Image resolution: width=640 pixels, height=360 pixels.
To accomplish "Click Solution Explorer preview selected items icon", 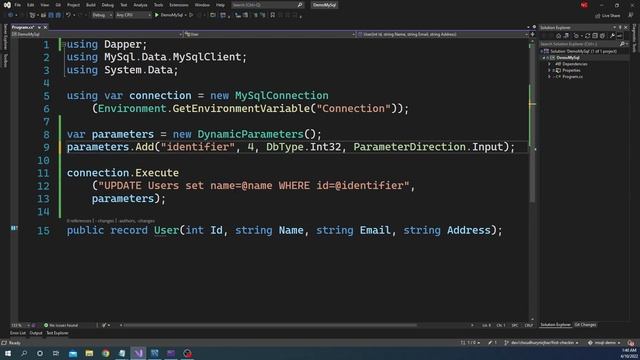I will [x=620, y=36].
